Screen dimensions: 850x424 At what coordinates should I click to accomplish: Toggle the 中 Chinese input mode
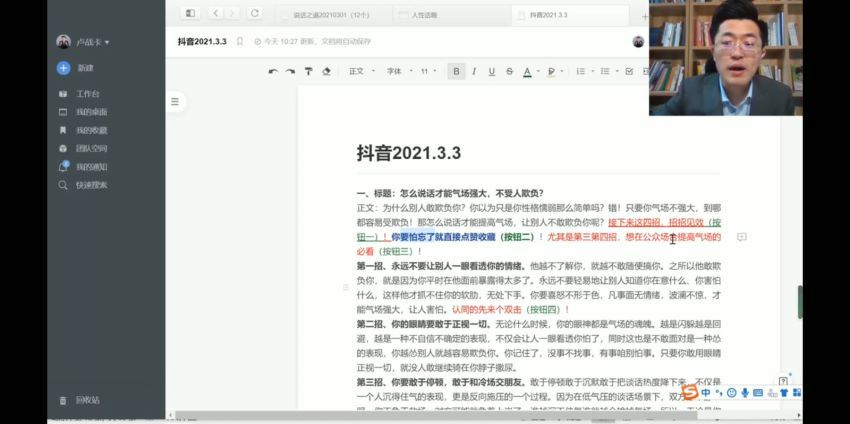coord(705,392)
